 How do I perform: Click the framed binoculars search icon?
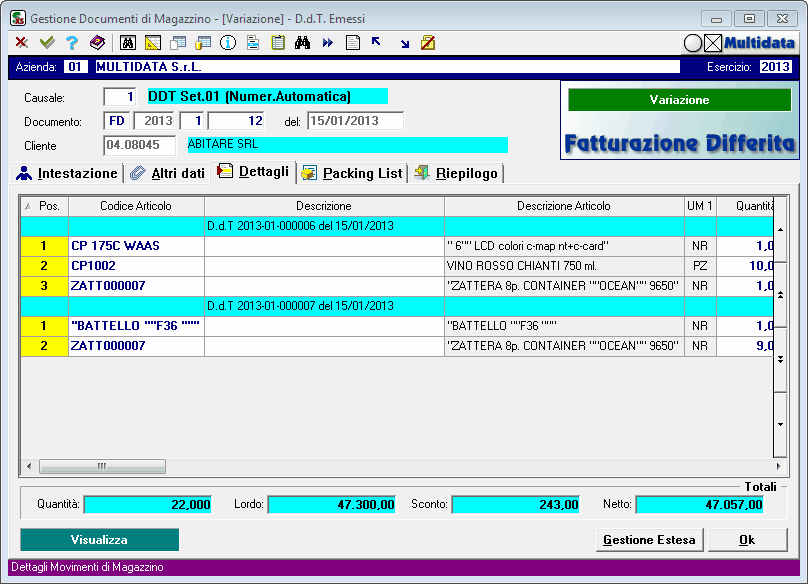point(128,43)
